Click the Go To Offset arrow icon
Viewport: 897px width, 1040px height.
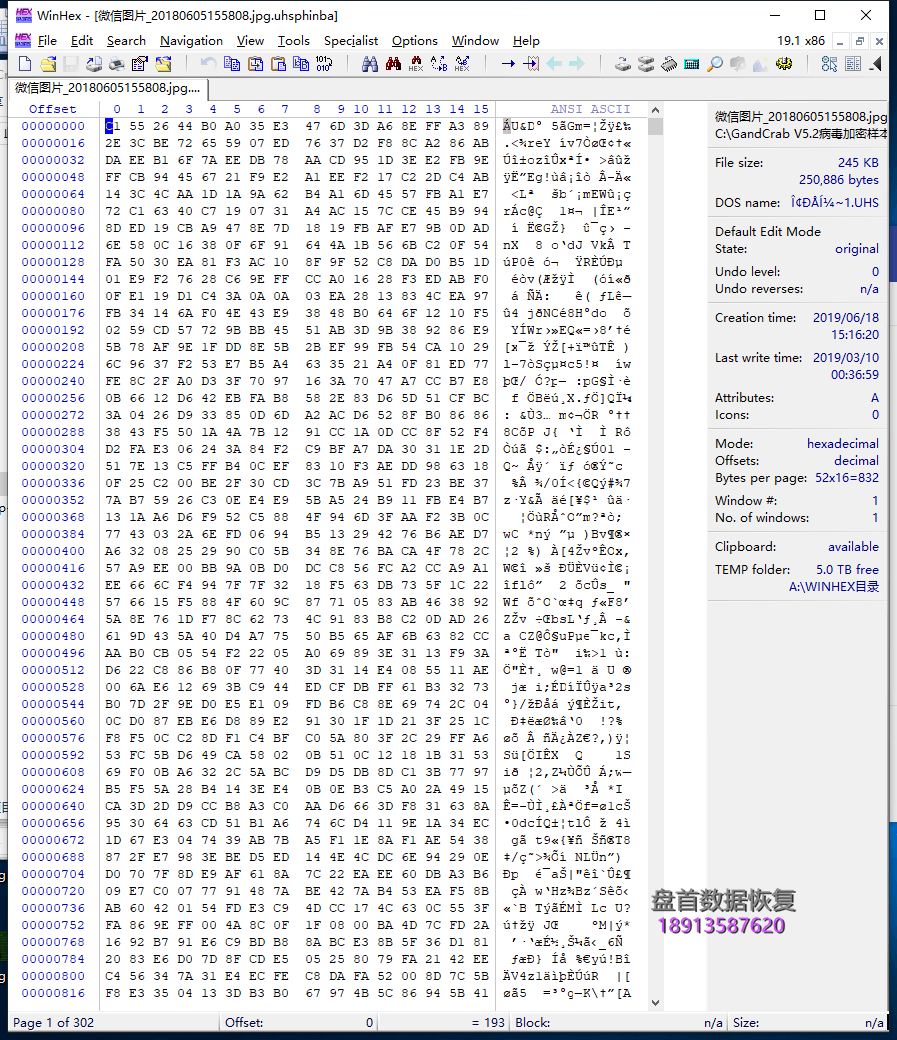(508, 64)
